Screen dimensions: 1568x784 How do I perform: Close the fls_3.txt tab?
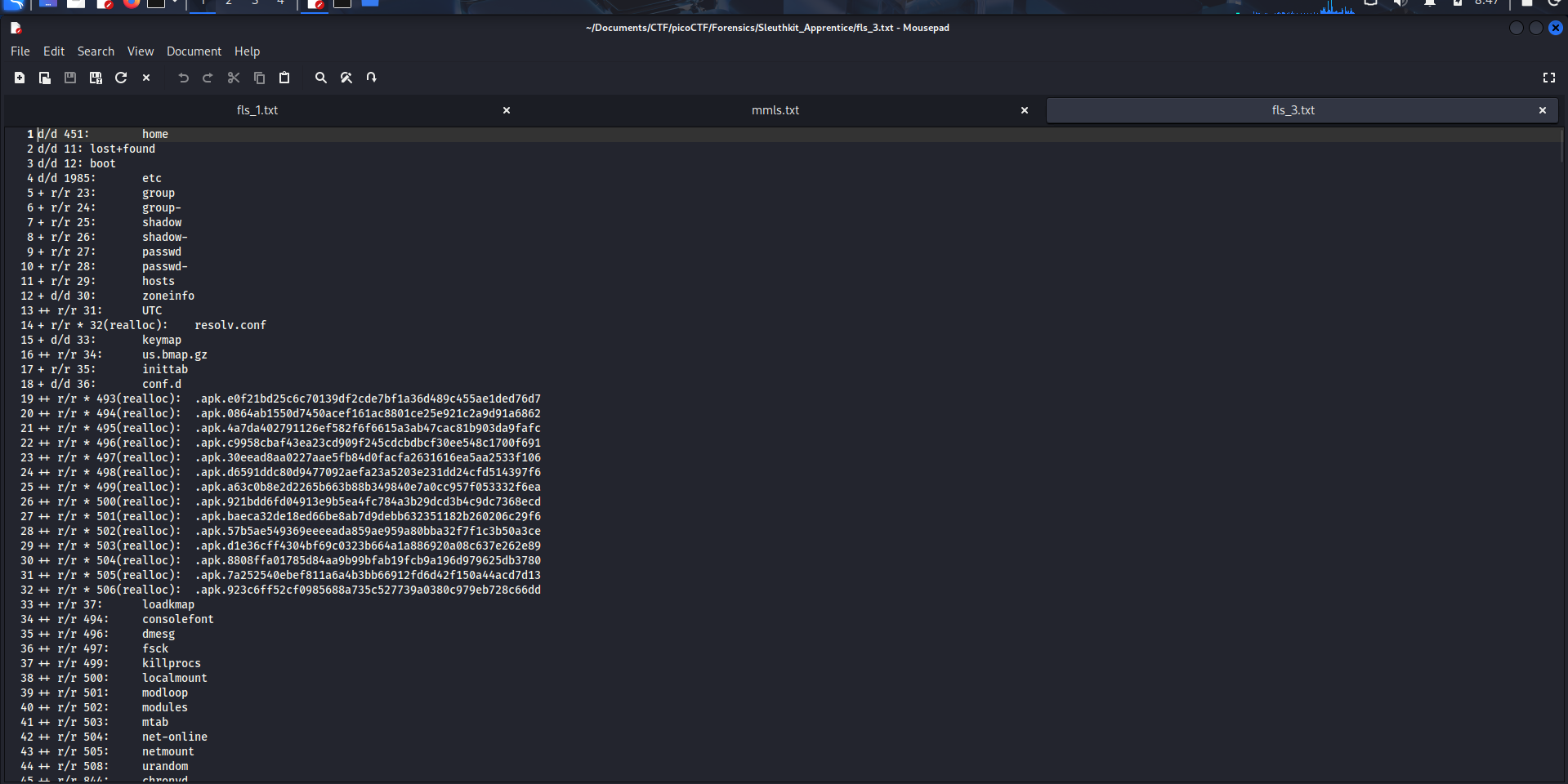pos(1543,110)
